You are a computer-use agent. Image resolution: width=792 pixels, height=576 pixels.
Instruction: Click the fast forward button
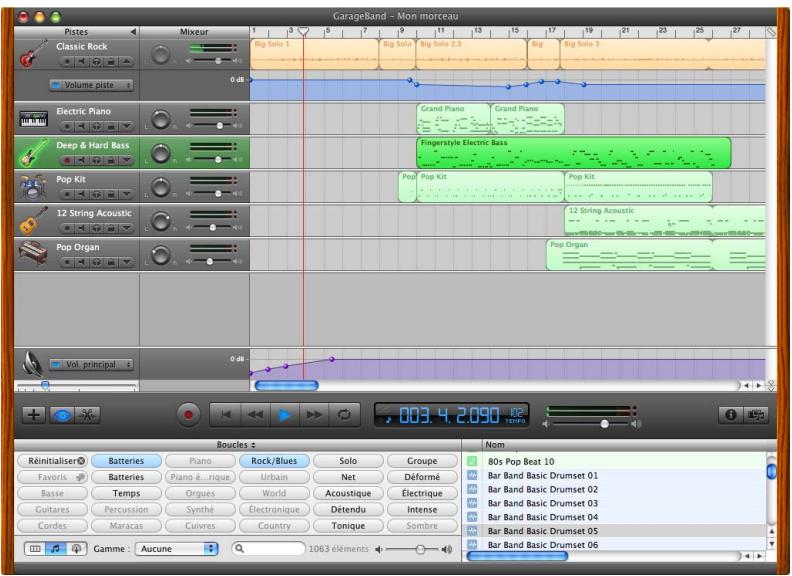click(314, 415)
